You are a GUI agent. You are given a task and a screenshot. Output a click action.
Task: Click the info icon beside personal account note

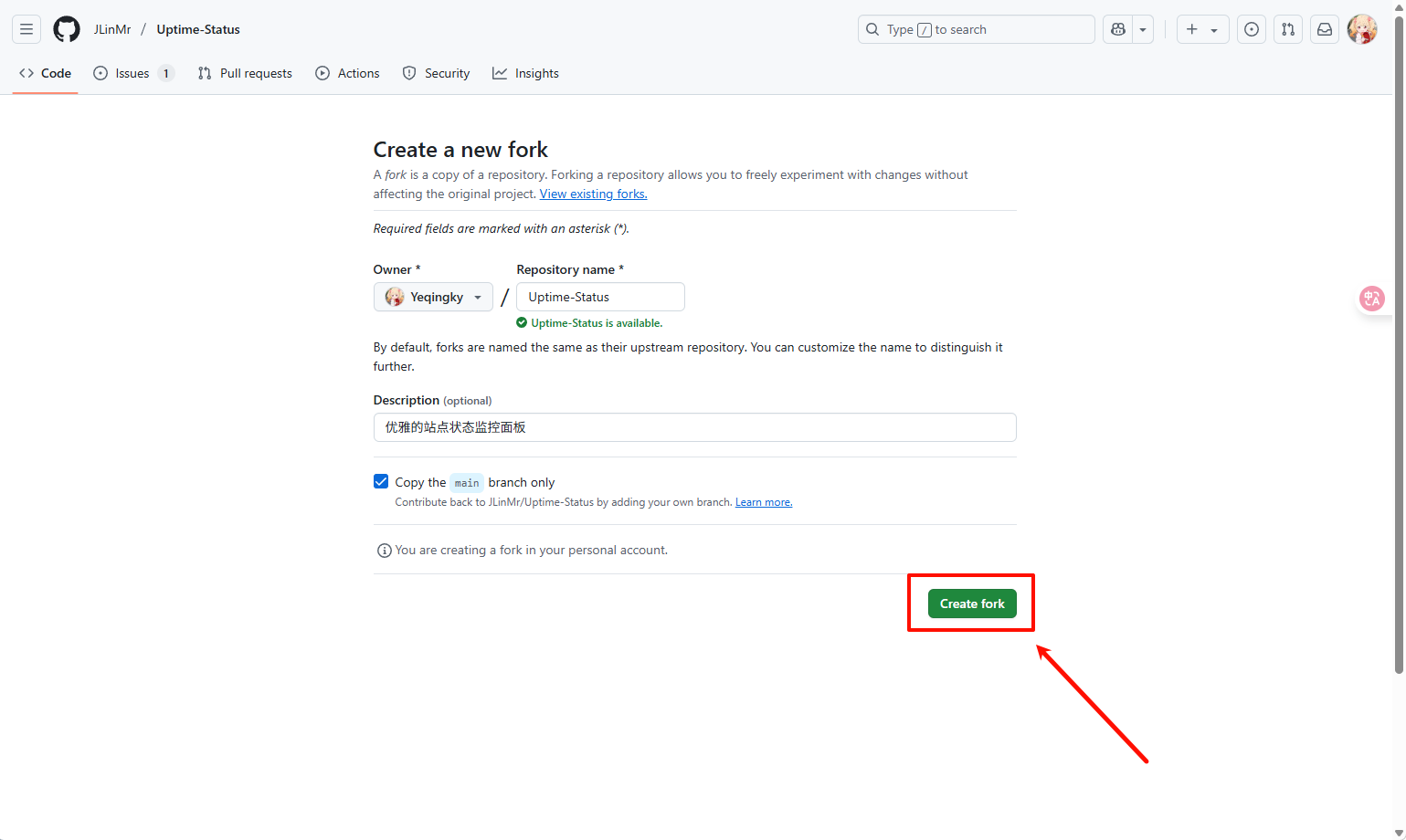[x=385, y=551]
